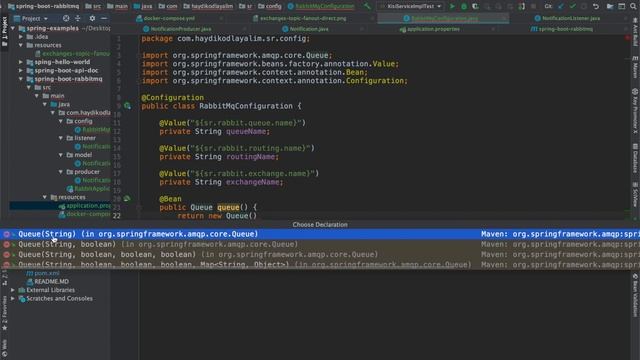Click the Git update project arrow
640x360 pixels.
click(x=561, y=6)
